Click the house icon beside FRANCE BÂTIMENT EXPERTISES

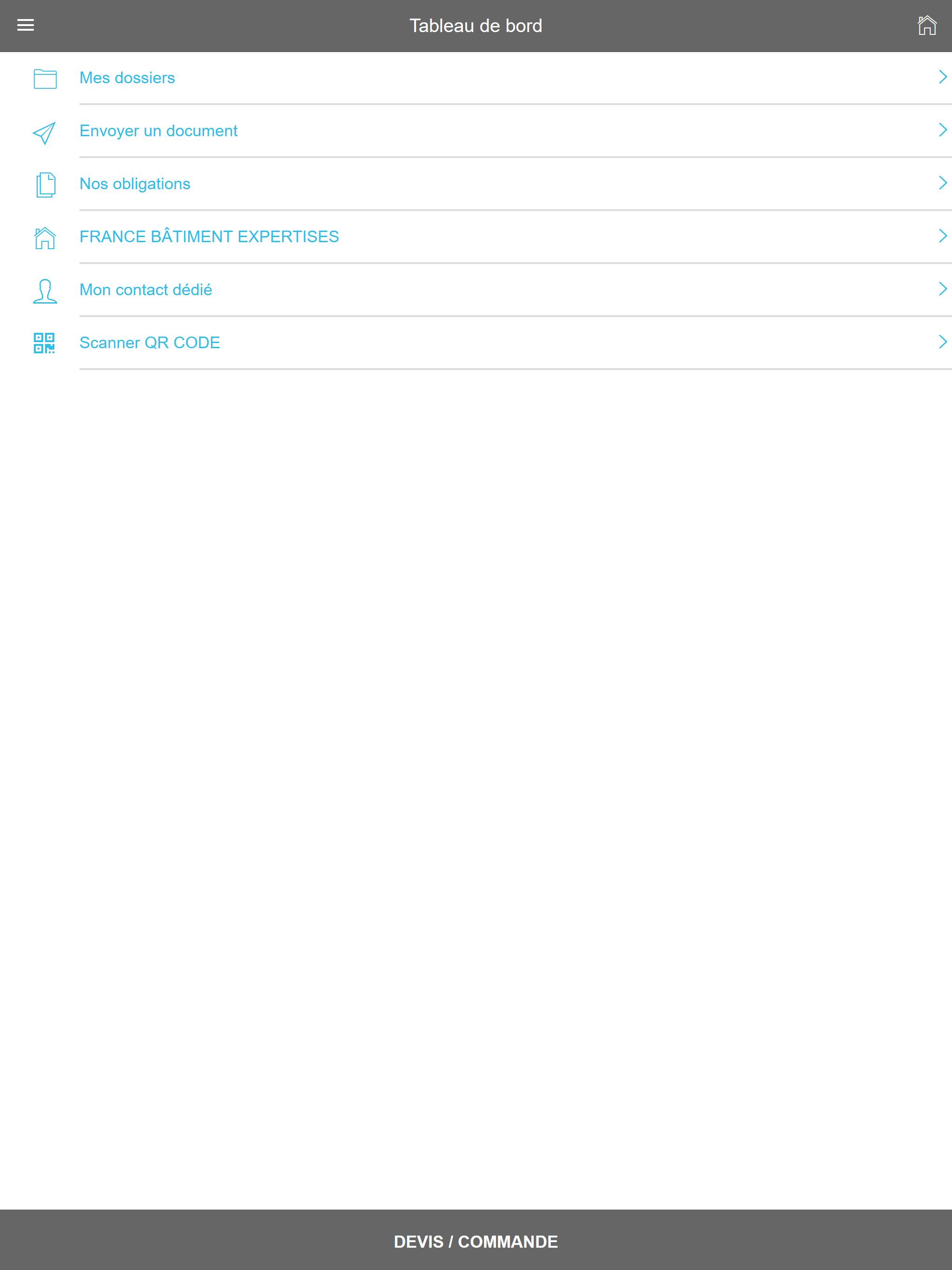tap(45, 238)
